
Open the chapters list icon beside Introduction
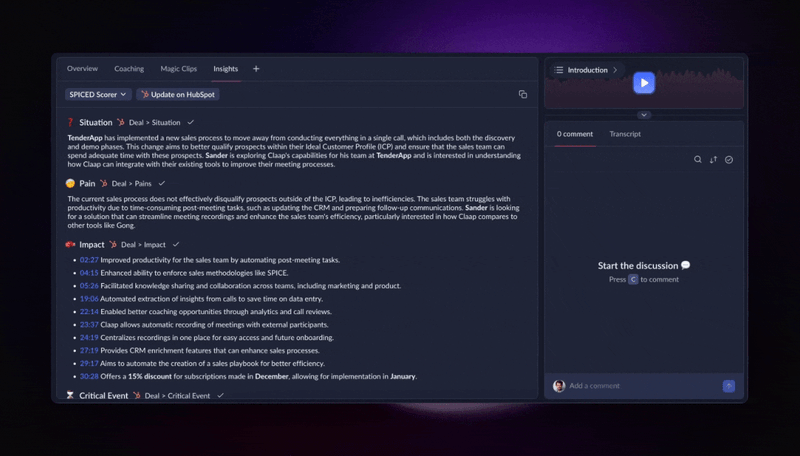pyautogui.click(x=559, y=70)
